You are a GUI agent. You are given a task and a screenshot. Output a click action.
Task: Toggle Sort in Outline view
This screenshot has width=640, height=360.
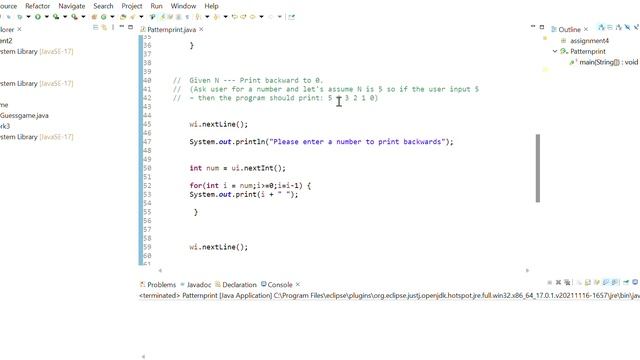pyautogui.click(x=618, y=27)
